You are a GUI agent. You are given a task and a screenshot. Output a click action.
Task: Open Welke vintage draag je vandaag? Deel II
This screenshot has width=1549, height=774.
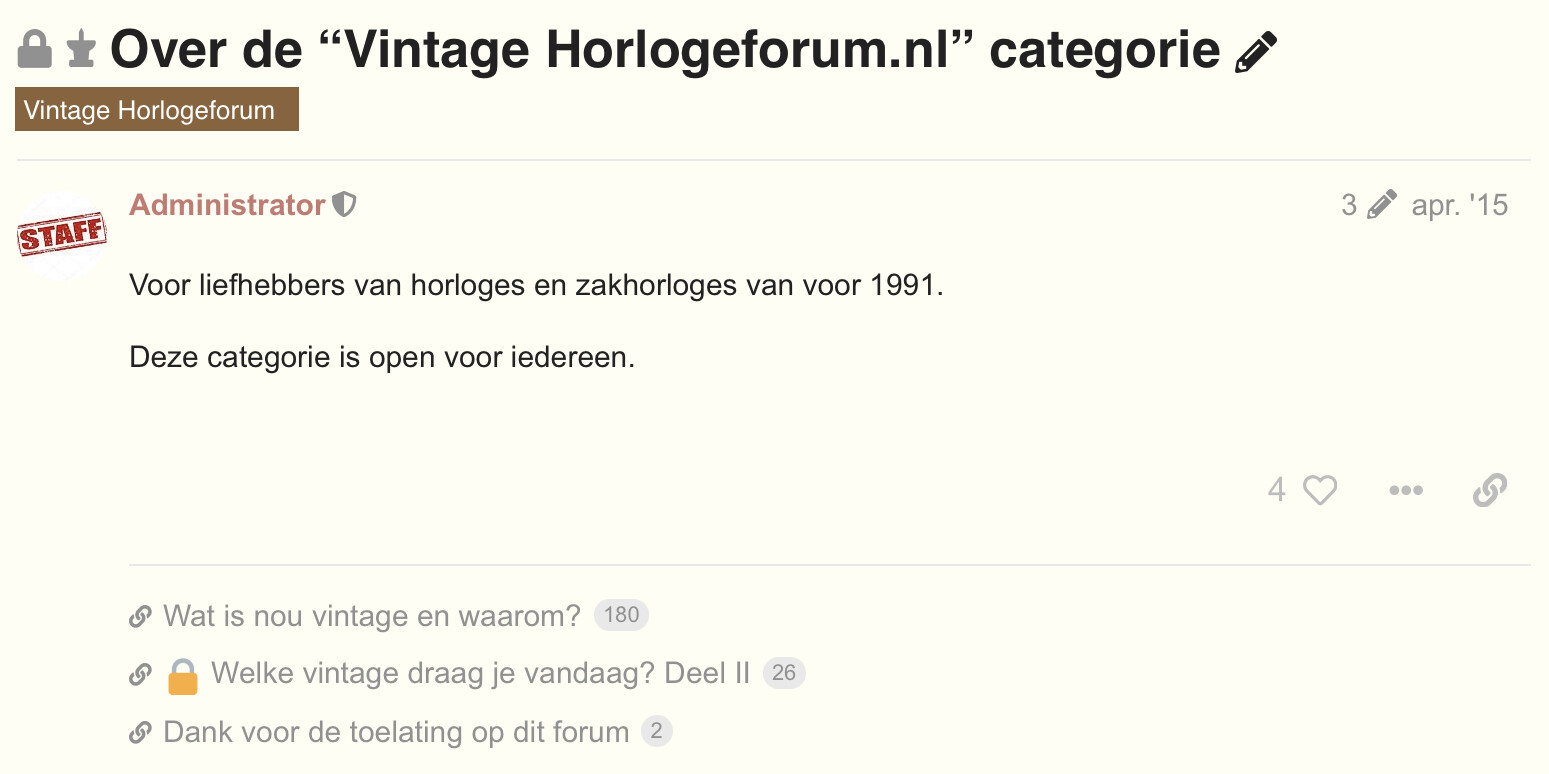point(480,674)
